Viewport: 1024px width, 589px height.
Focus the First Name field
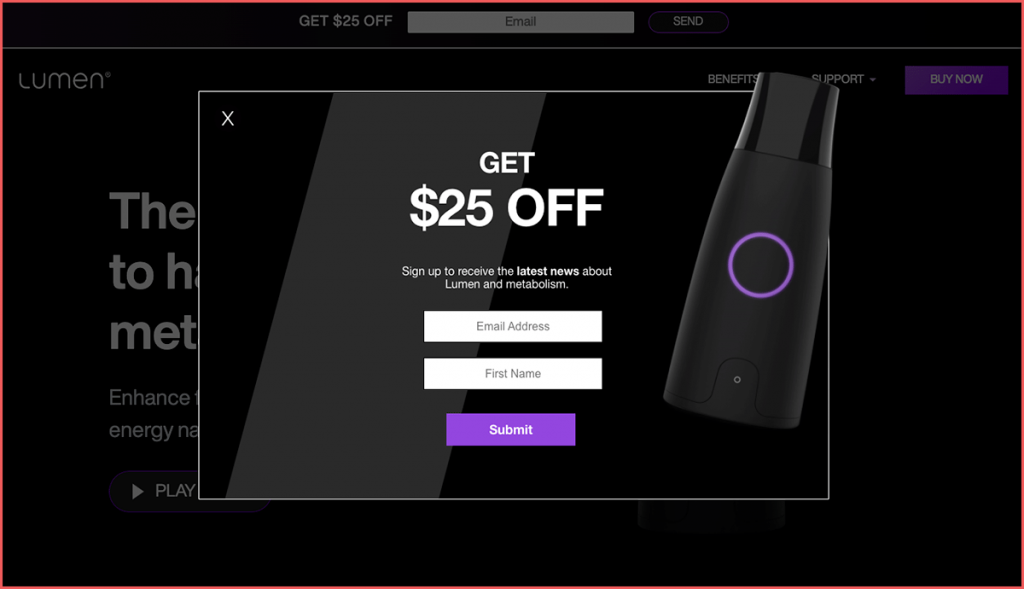click(x=513, y=374)
